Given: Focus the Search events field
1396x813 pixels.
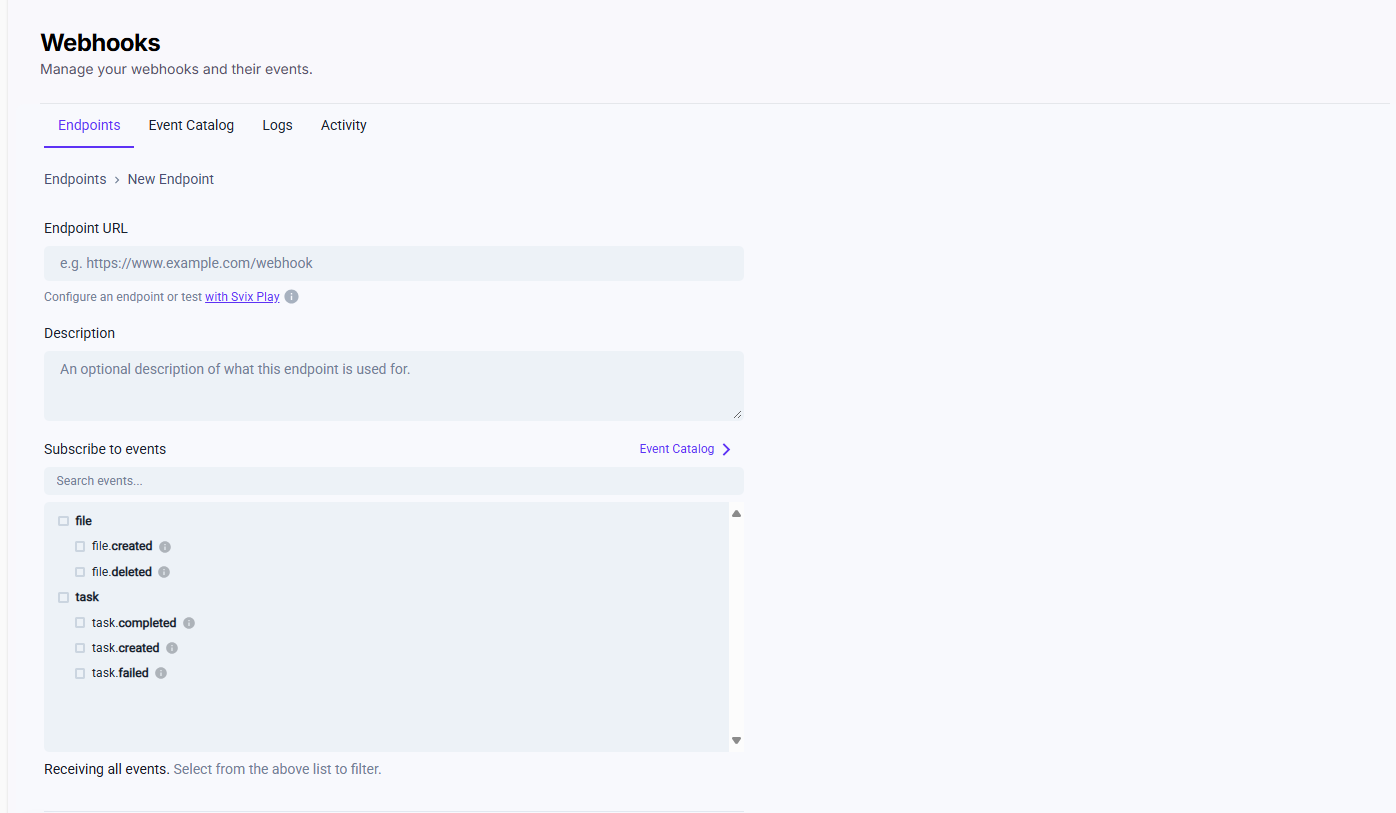Looking at the screenshot, I should 394,481.
